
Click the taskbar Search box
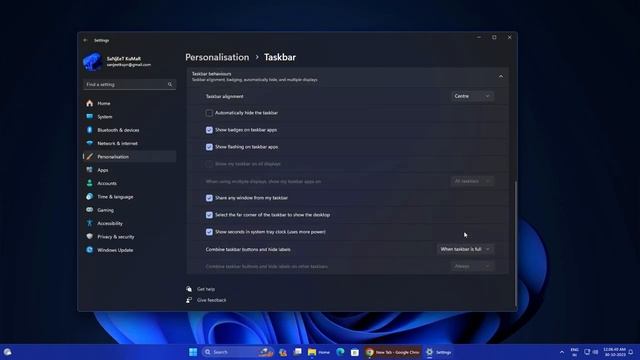tap(238, 352)
